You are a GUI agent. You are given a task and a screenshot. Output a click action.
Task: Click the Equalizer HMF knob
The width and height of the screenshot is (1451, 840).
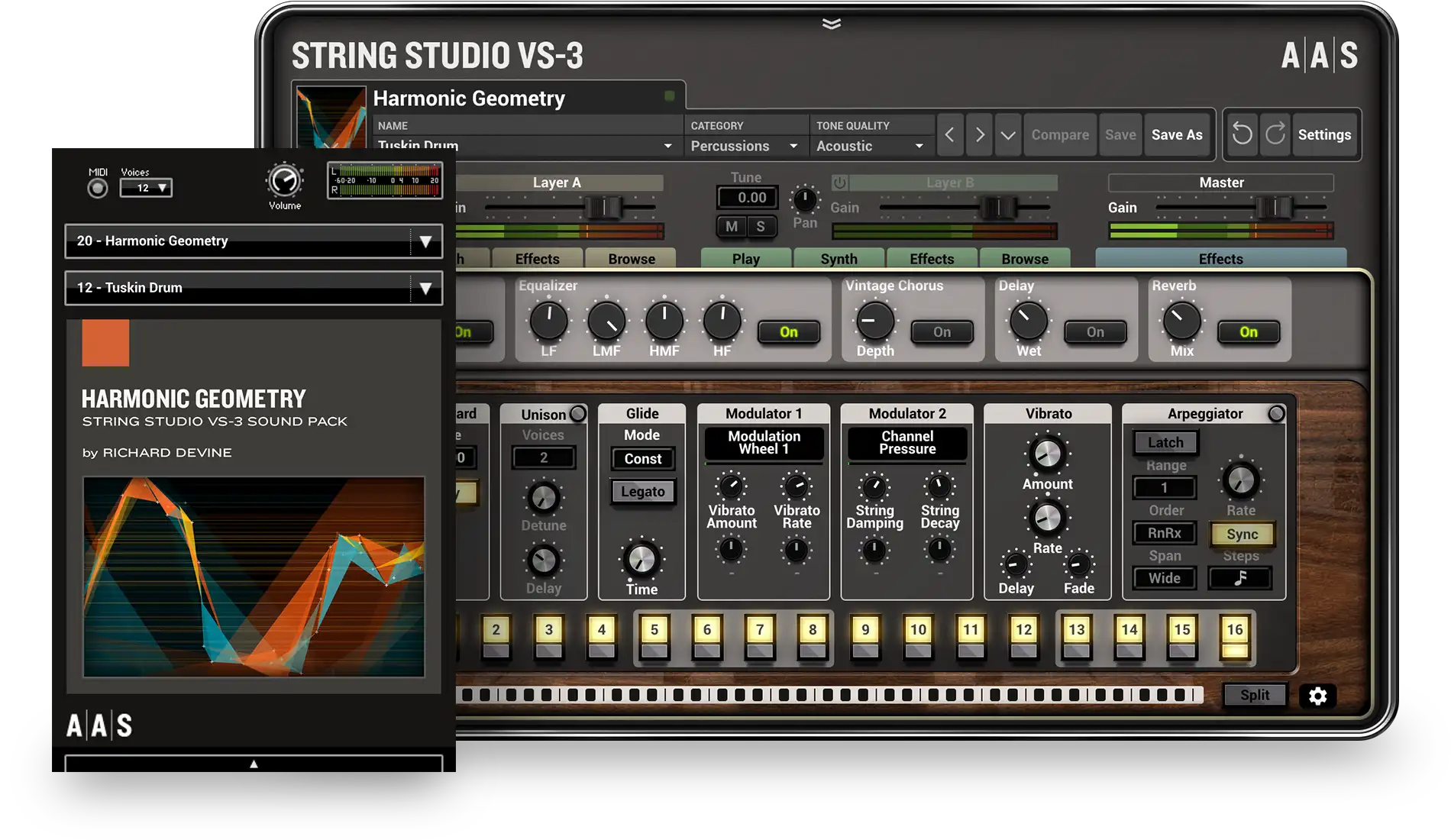664,321
